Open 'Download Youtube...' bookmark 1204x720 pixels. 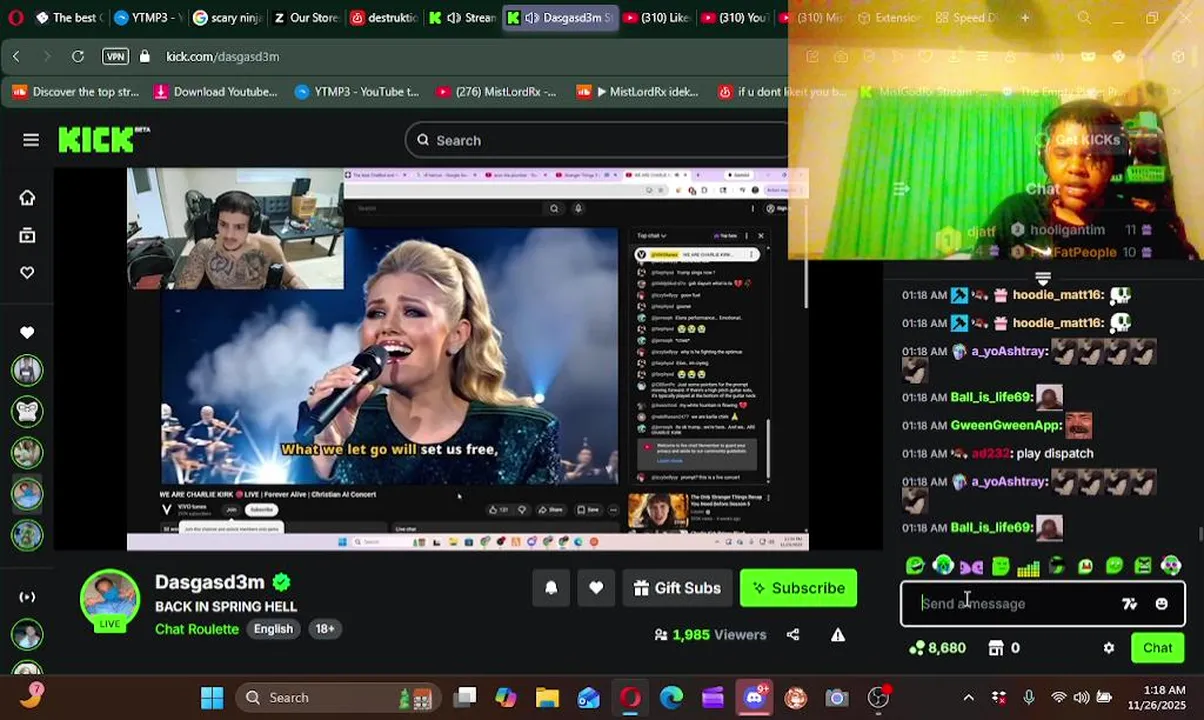[215, 92]
